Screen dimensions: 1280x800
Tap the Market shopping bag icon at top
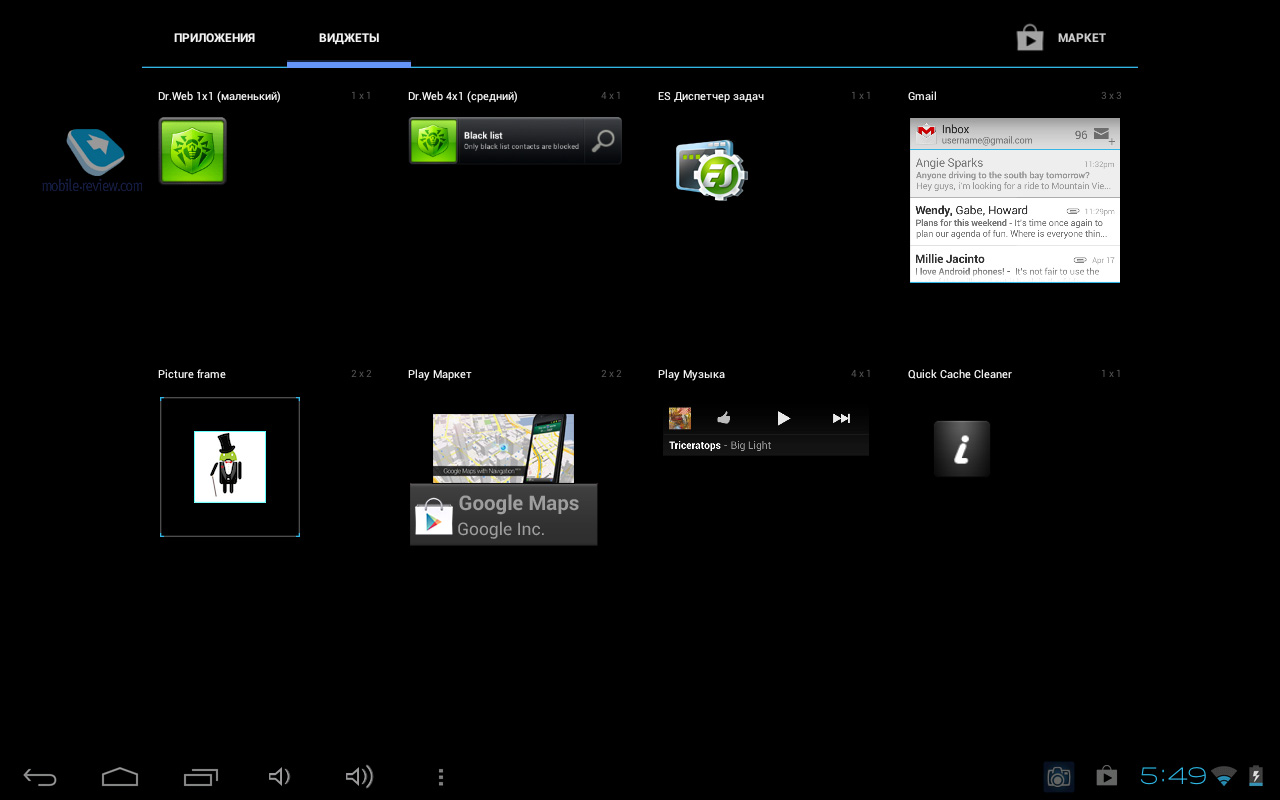(1030, 38)
